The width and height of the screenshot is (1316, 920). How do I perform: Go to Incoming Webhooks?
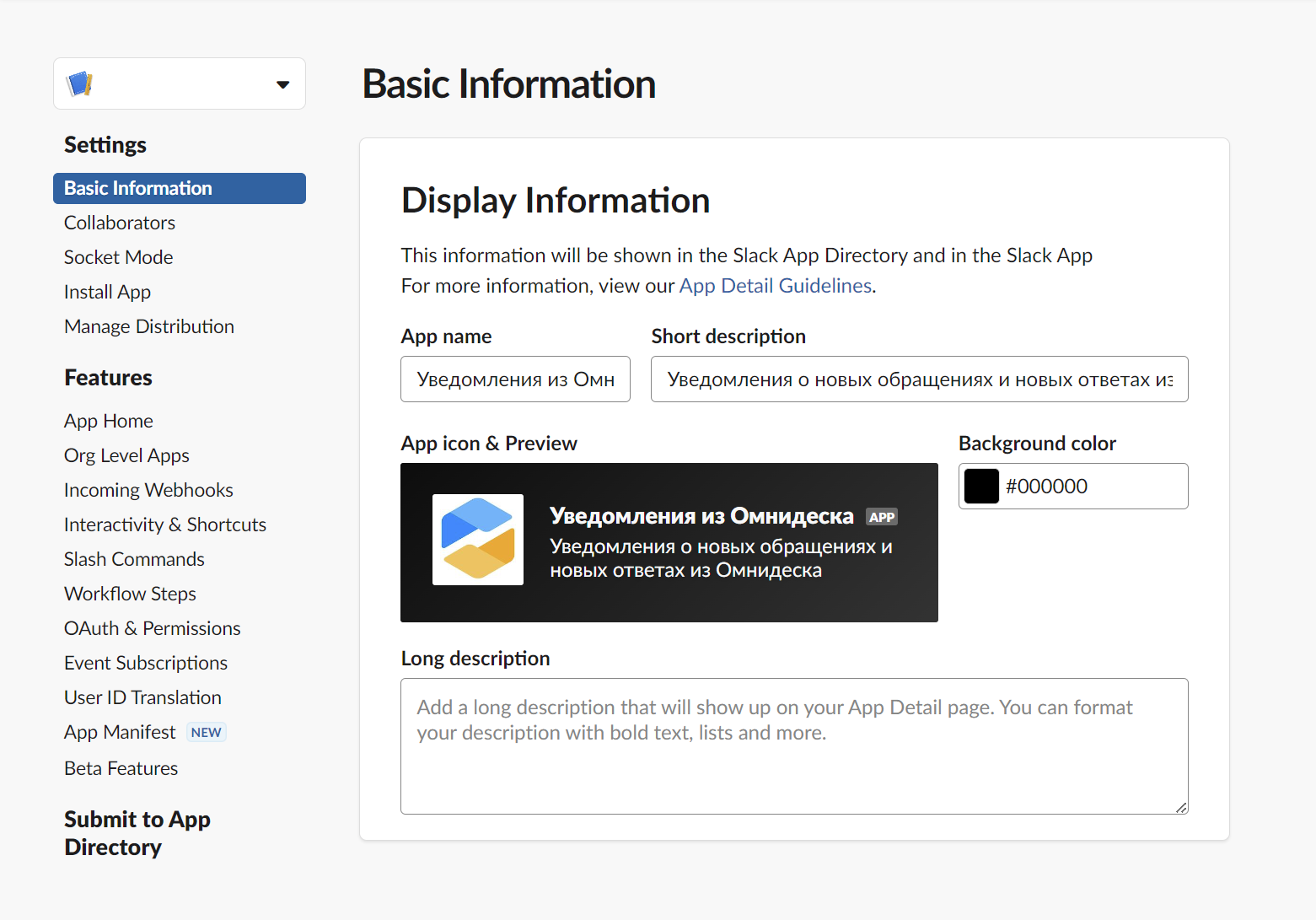point(148,490)
